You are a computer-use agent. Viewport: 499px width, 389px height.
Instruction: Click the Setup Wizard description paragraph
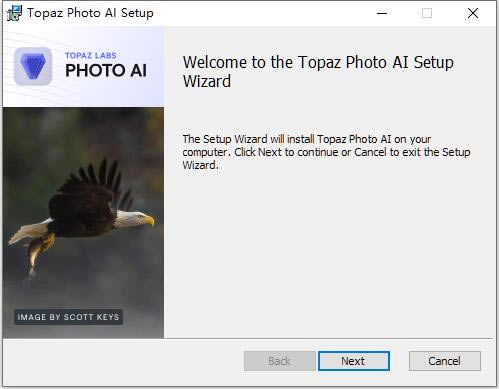click(326, 152)
